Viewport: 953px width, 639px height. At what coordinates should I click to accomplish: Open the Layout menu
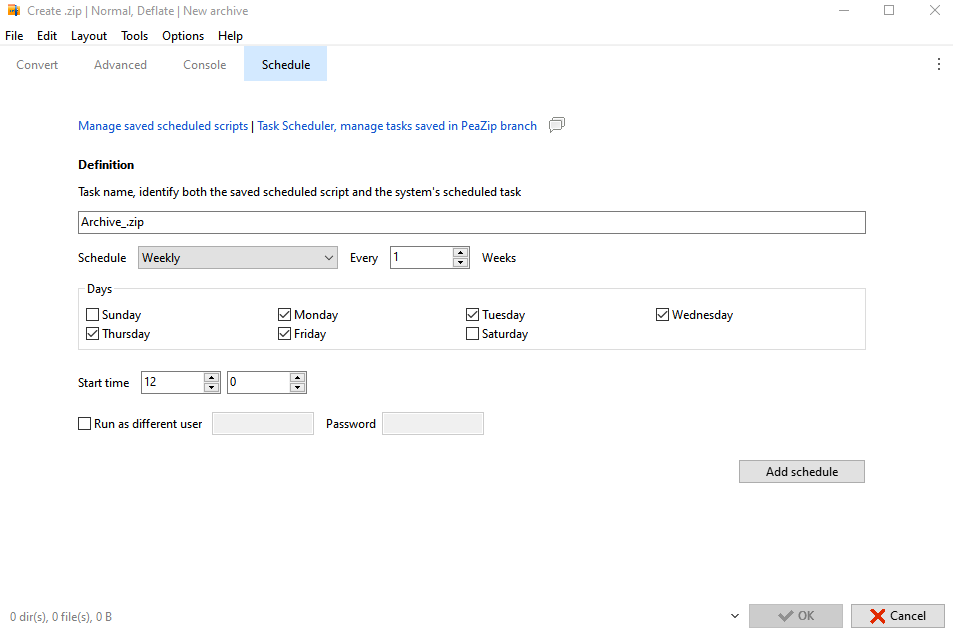click(x=89, y=36)
